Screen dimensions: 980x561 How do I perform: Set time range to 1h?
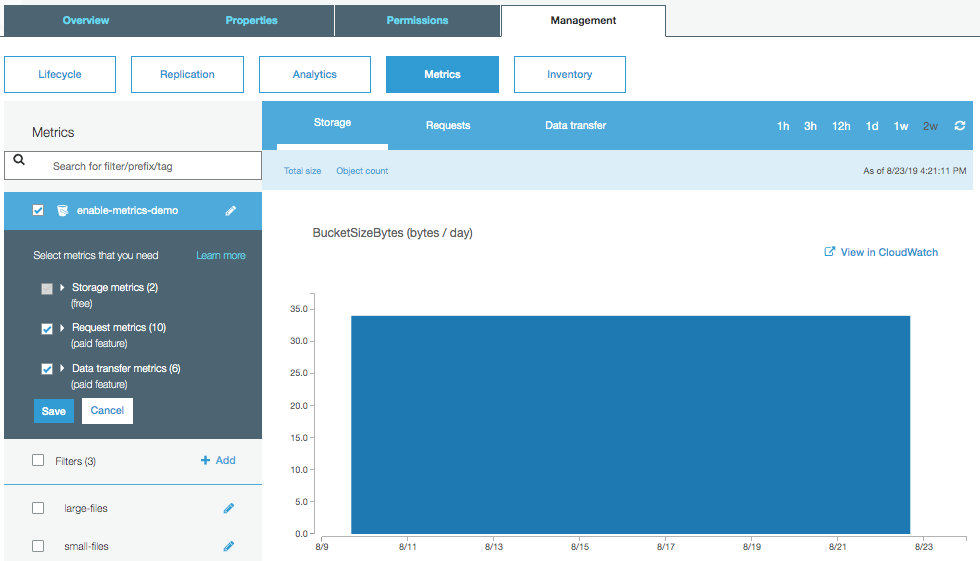click(x=782, y=126)
